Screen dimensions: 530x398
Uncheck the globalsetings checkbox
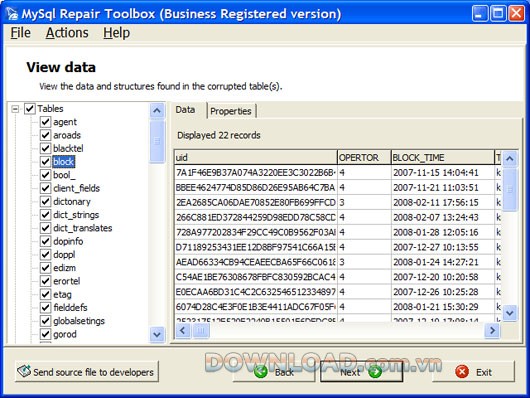coord(45,321)
